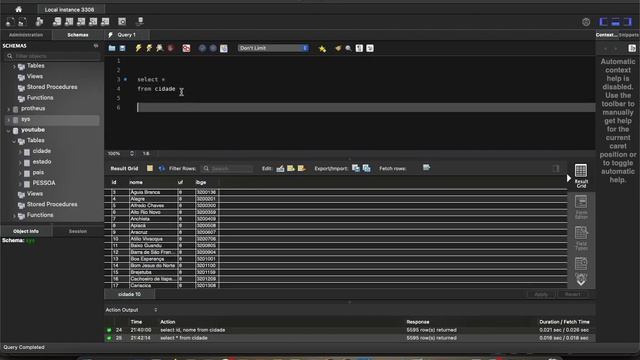Switch to Administration tab
Image resolution: width=640 pixels, height=360 pixels.
coord(26,35)
